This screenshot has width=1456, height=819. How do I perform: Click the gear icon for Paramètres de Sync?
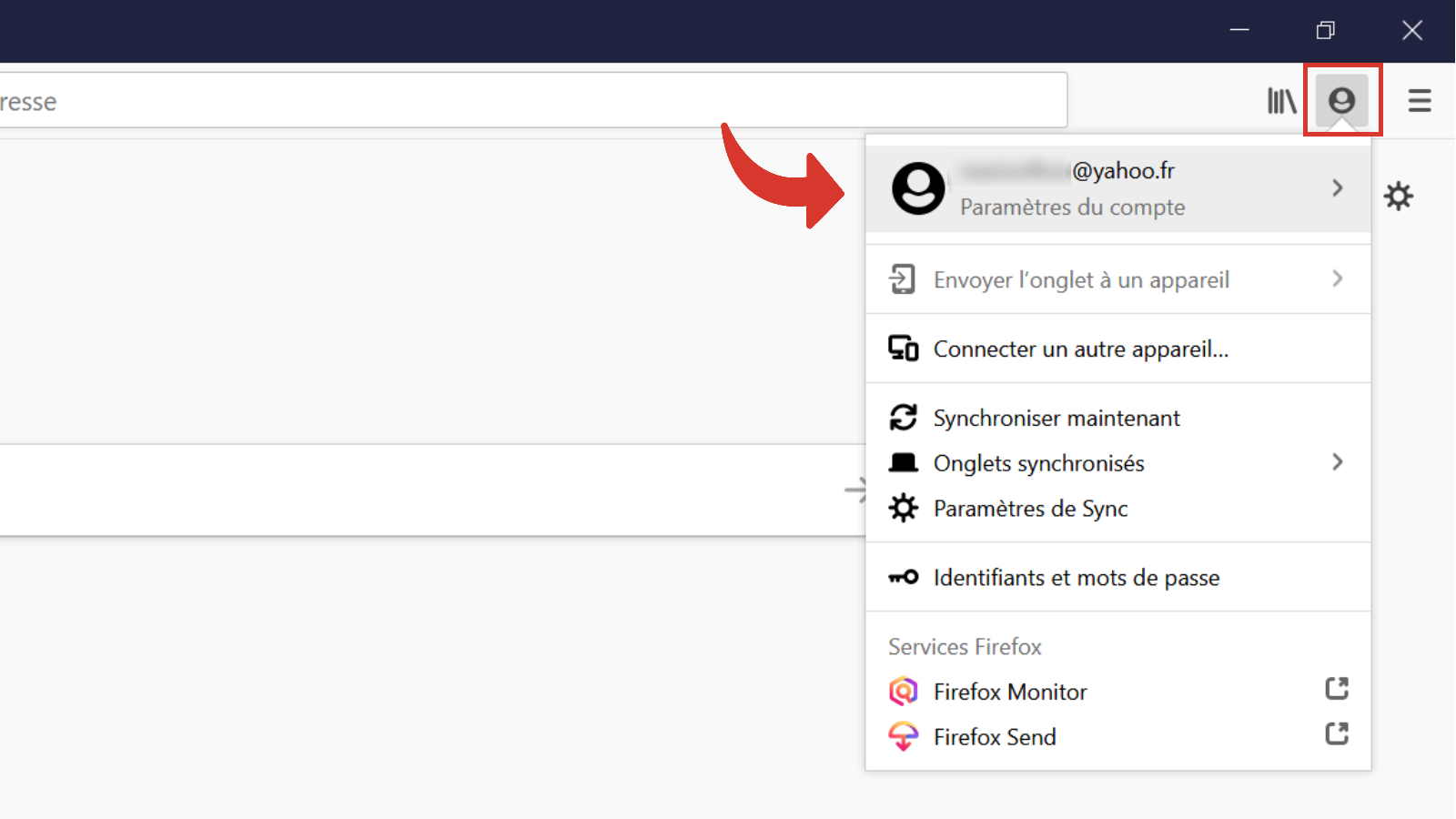pos(903,508)
